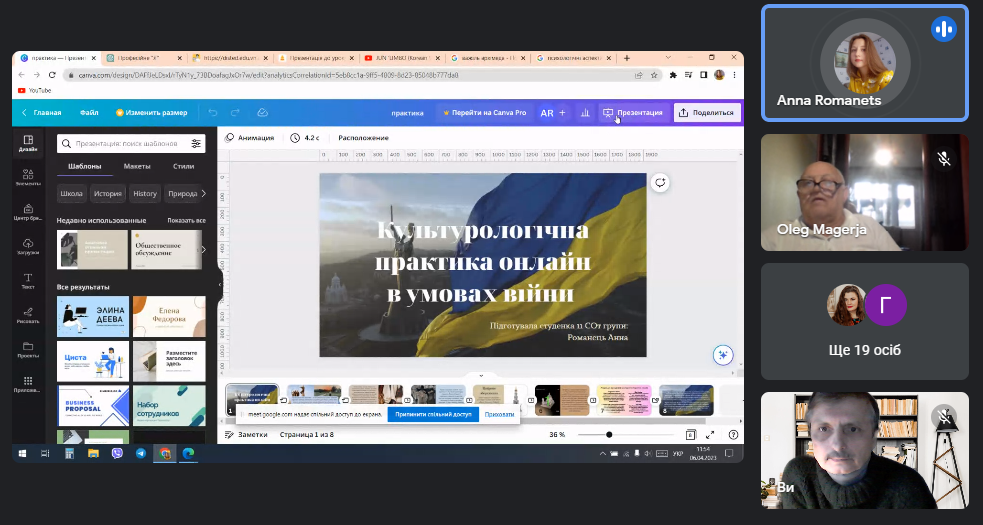Switch to the Макеты tab
The image size is (983, 525).
click(137, 167)
